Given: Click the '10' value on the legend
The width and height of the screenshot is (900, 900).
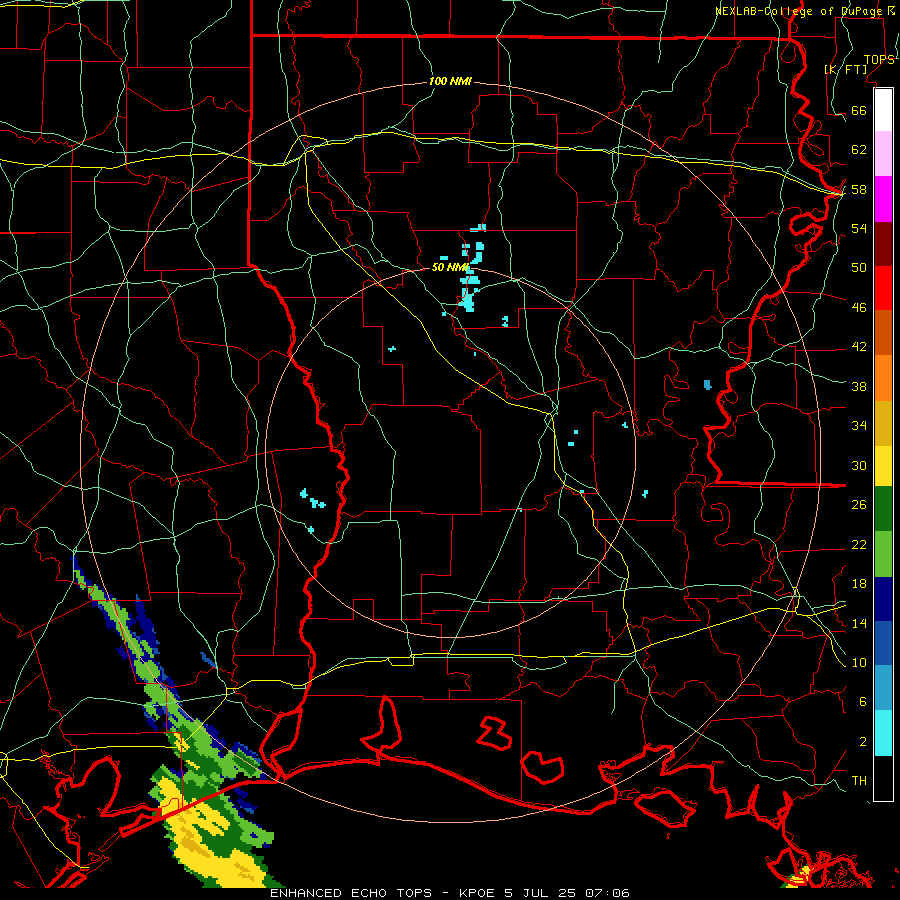Looking at the screenshot, I should pyautogui.click(x=859, y=662).
